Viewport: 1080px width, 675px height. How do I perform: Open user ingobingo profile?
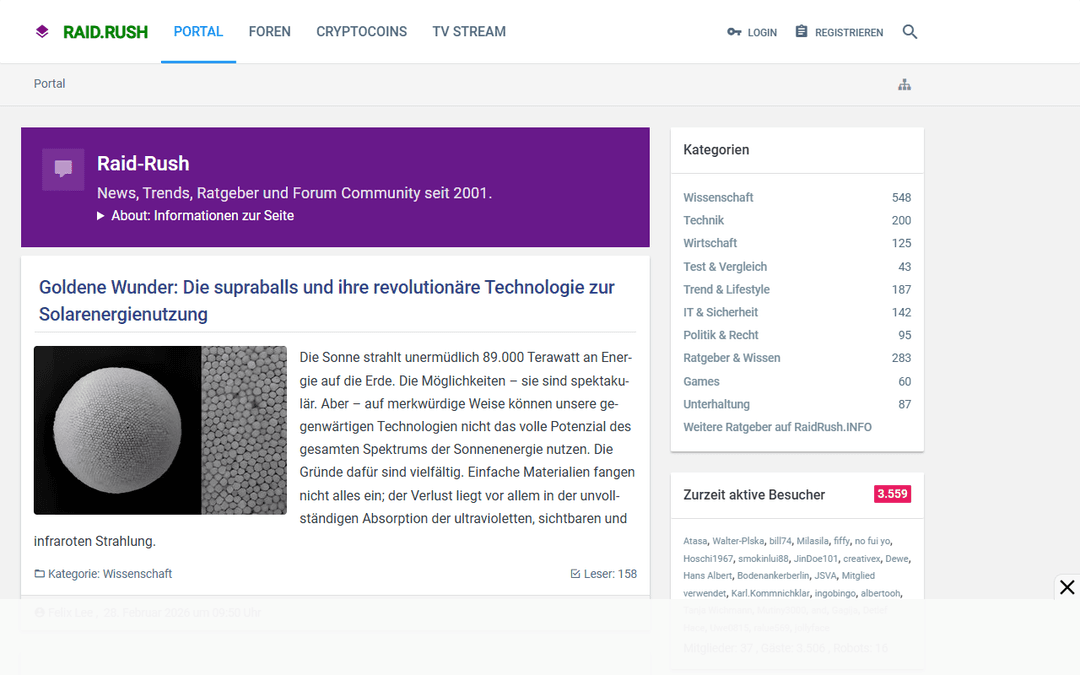coord(835,593)
